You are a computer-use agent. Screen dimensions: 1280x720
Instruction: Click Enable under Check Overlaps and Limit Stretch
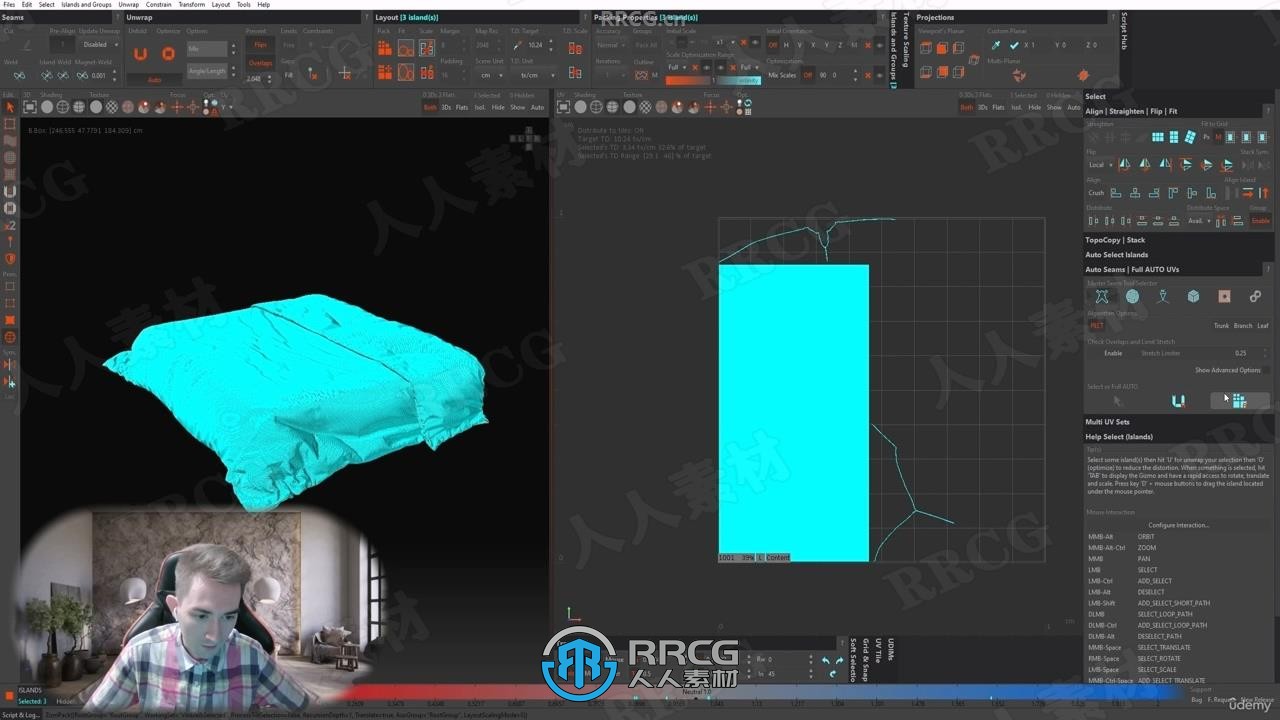coord(1113,353)
